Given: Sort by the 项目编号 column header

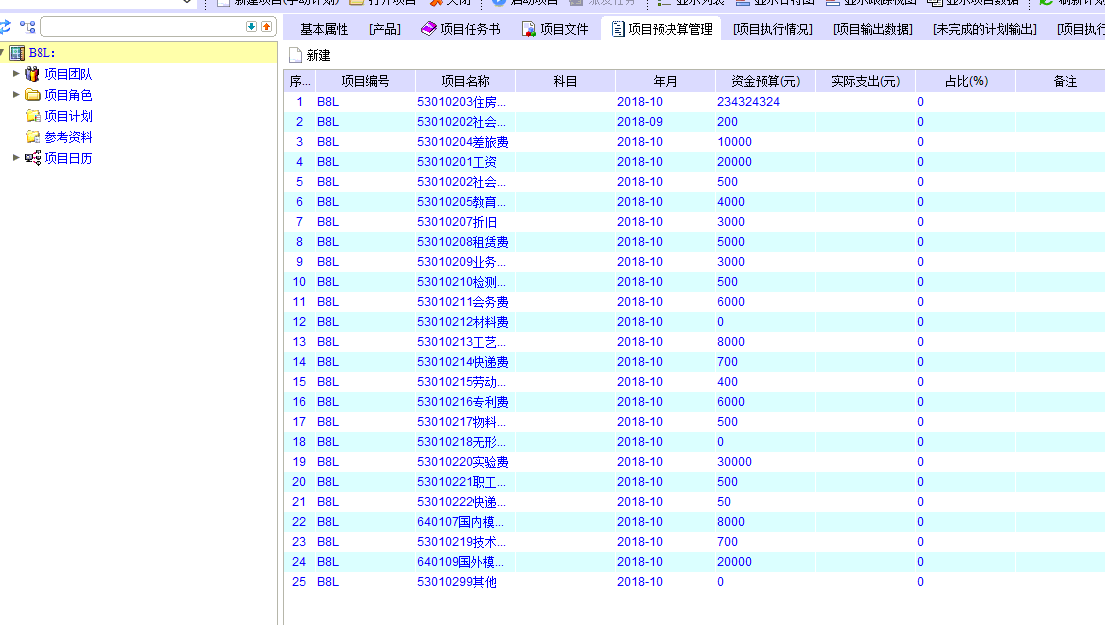Looking at the screenshot, I should click(x=365, y=82).
